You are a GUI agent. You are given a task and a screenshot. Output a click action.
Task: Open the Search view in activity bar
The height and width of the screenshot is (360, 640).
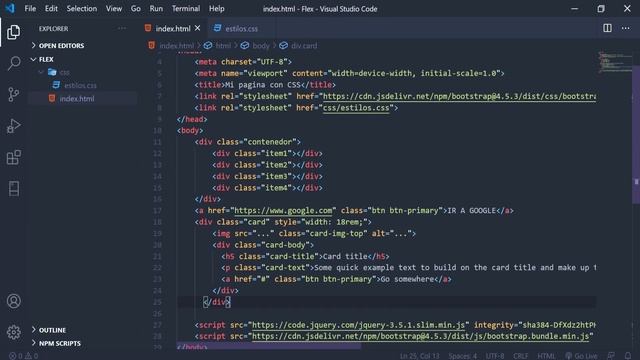click(13, 63)
